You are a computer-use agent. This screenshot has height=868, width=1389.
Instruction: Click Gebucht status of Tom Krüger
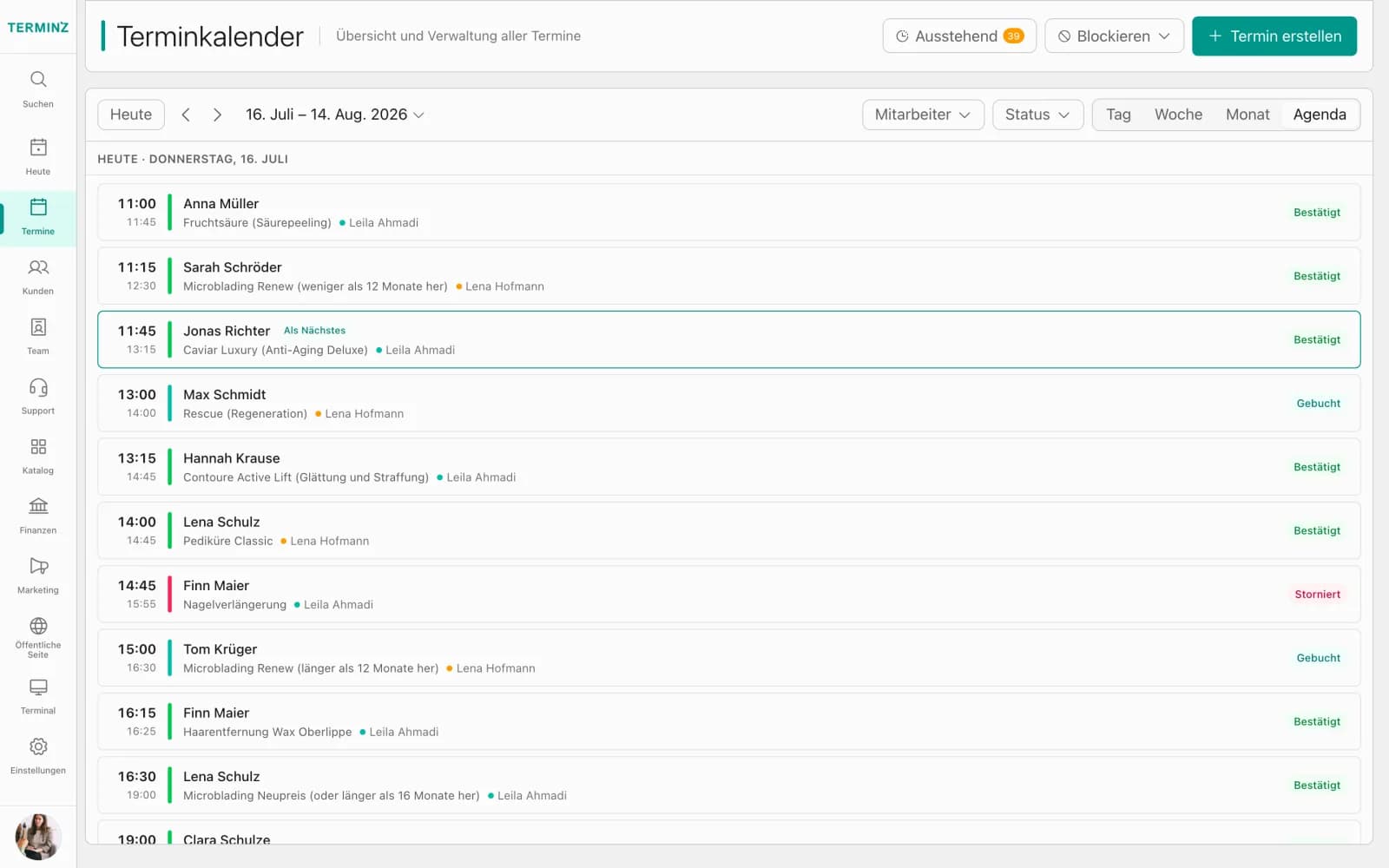point(1318,658)
